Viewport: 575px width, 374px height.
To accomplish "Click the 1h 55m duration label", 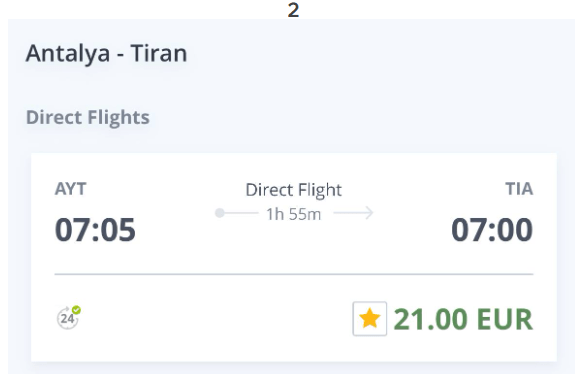I will pyautogui.click(x=293, y=214).
